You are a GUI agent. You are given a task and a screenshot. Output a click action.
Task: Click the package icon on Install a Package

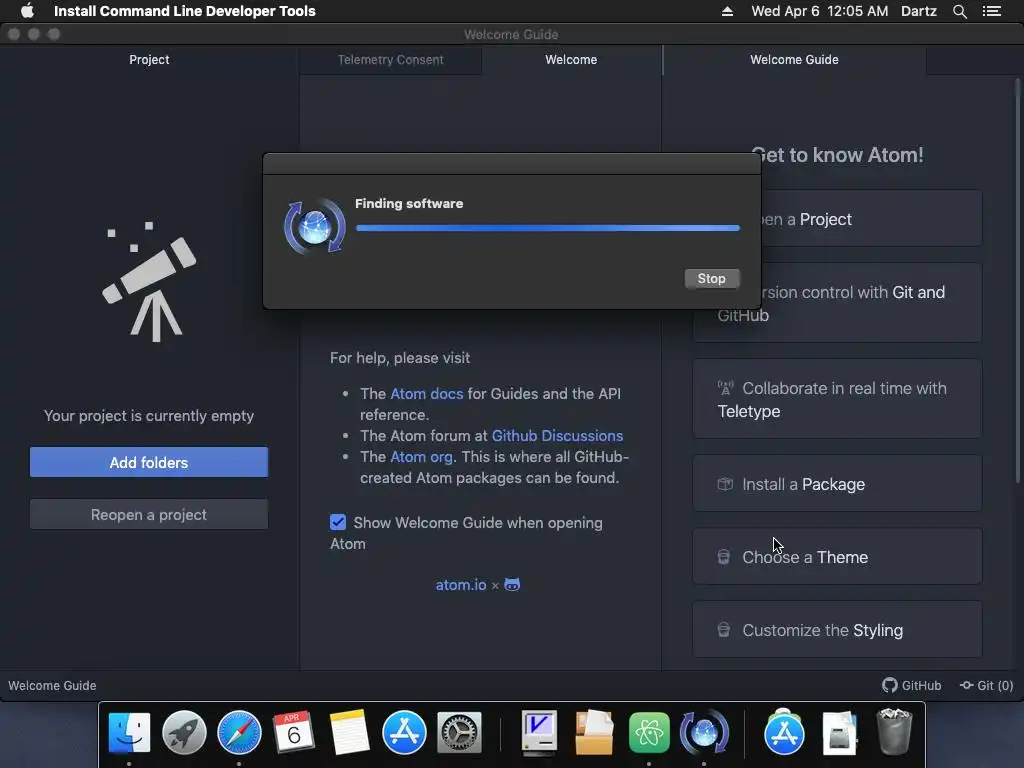click(x=725, y=484)
